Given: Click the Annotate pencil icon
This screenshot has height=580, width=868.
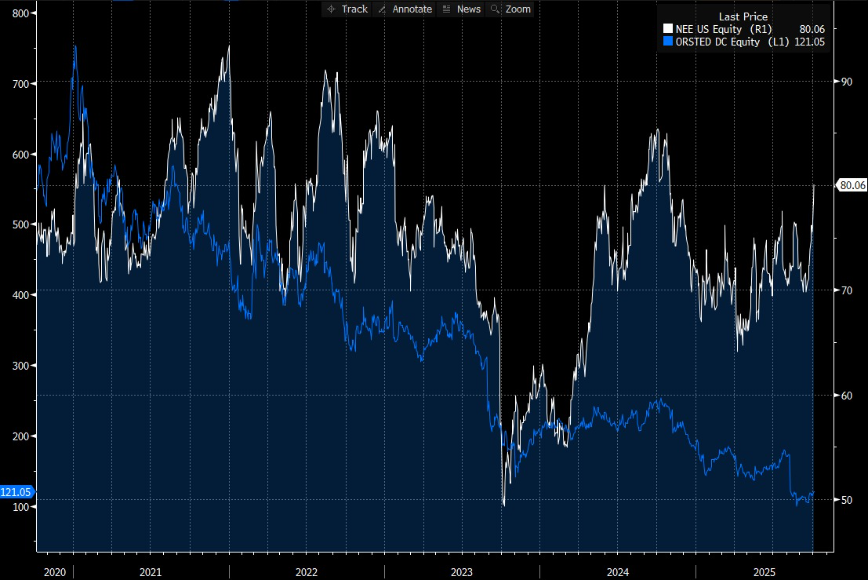Looking at the screenshot, I should click(382, 9).
